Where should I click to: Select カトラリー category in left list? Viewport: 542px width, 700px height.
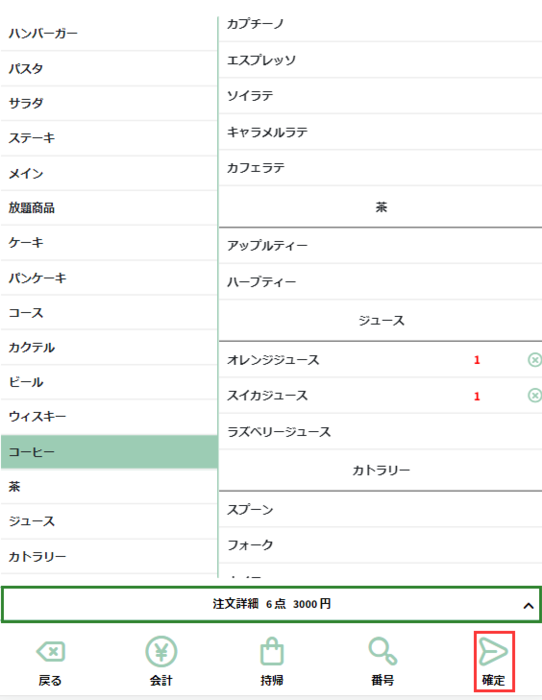tap(109, 556)
